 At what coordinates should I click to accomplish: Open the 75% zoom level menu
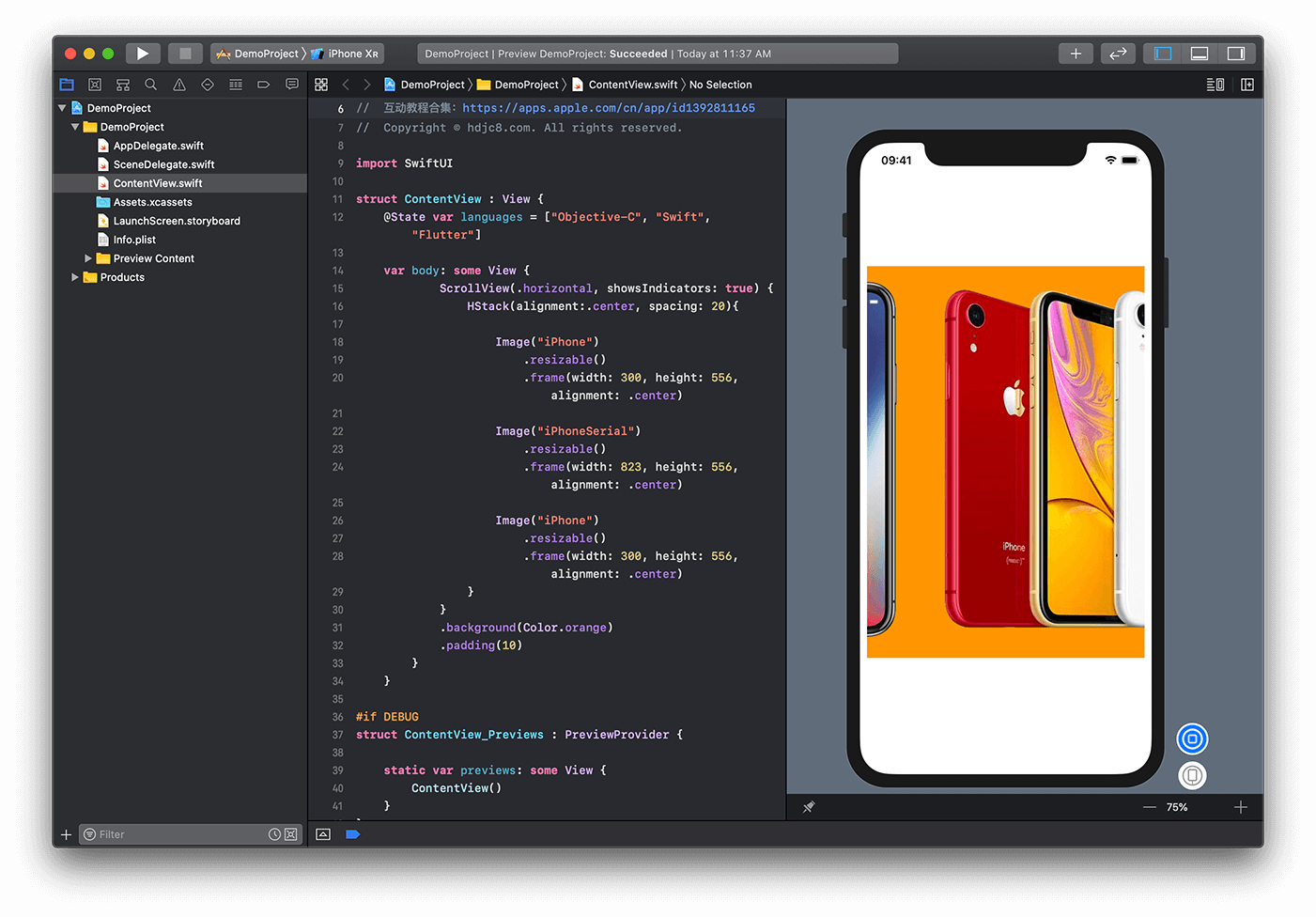pos(1177,807)
